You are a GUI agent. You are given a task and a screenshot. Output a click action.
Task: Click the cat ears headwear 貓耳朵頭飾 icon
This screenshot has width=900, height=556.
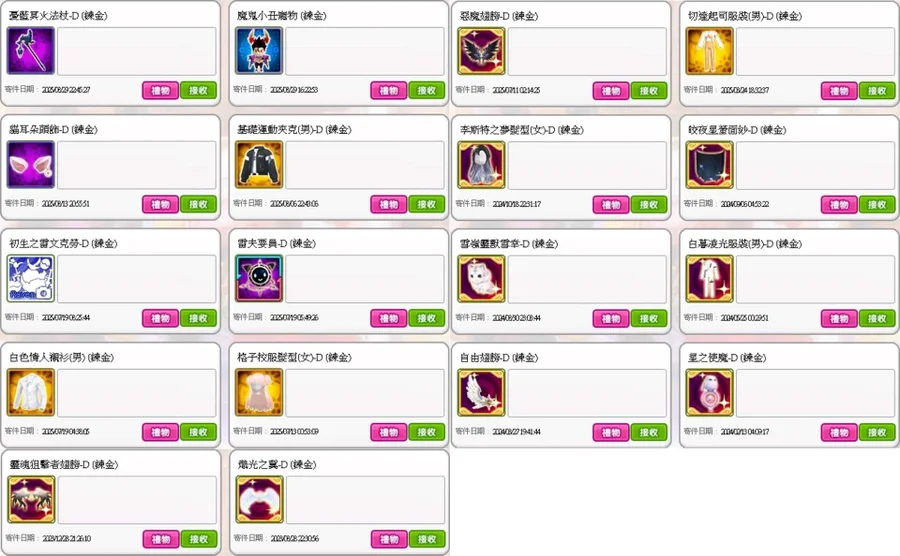point(30,165)
